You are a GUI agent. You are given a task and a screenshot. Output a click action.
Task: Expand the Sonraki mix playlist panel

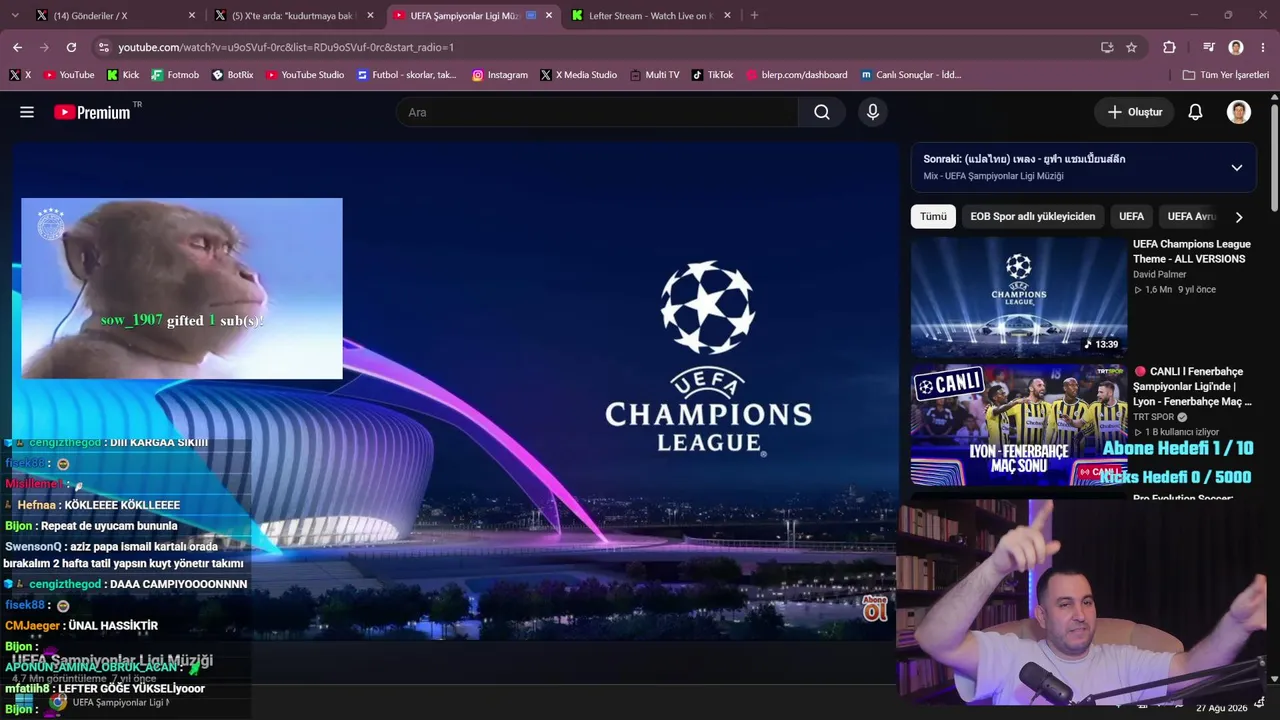(x=1237, y=167)
